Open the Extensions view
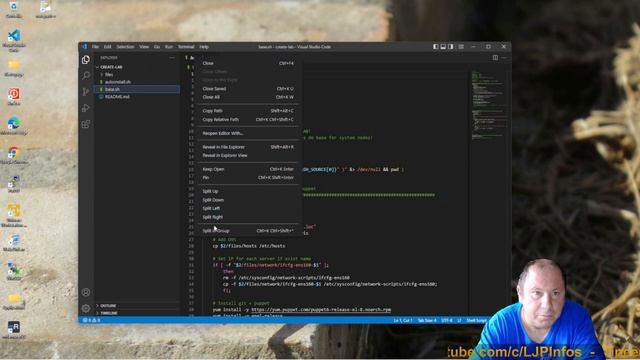Screen dimensions: 640x360 point(86,124)
